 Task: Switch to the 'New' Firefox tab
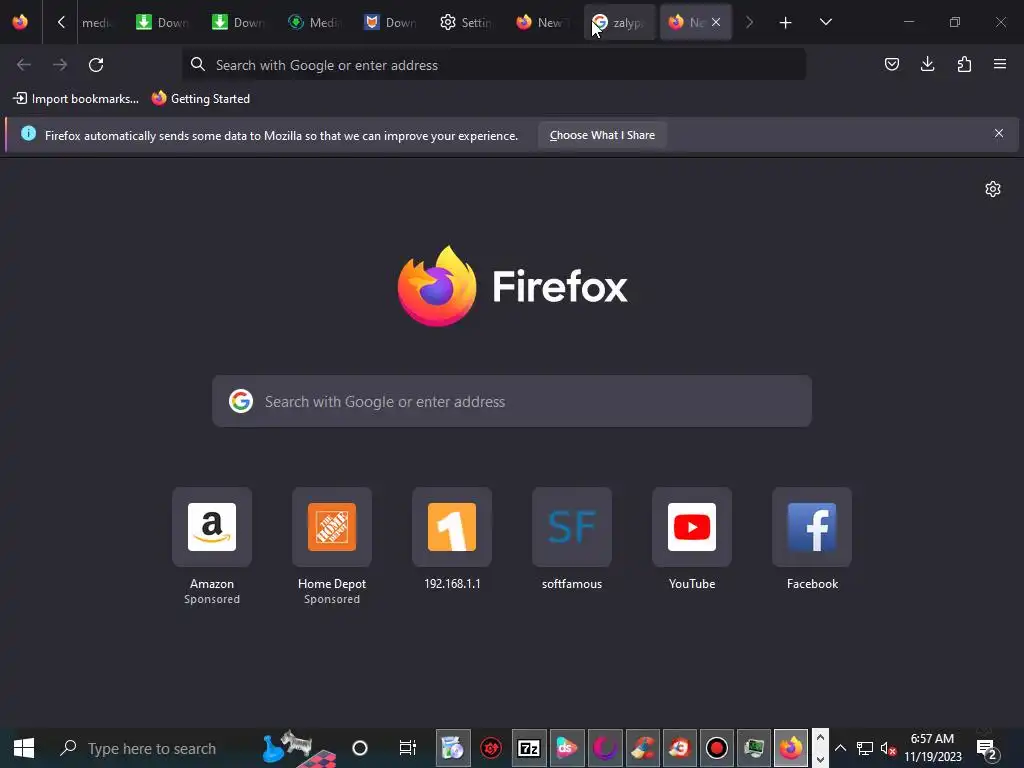(542, 23)
